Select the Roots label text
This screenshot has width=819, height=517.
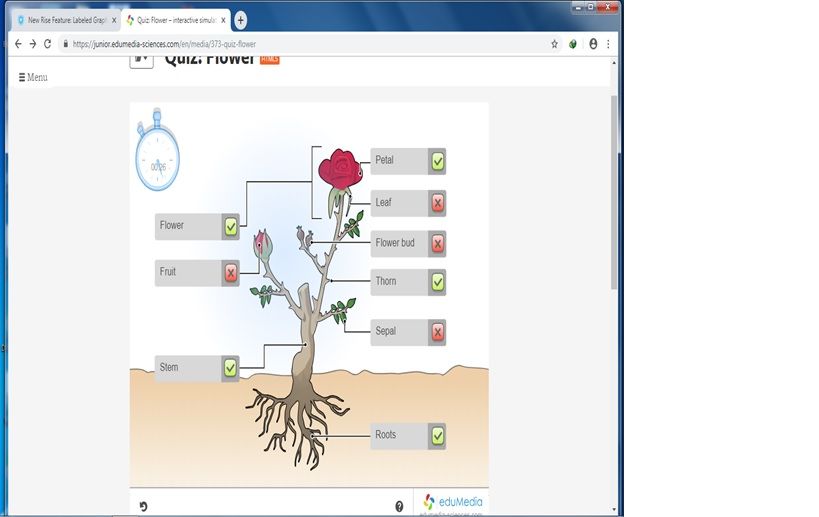tap(385, 434)
